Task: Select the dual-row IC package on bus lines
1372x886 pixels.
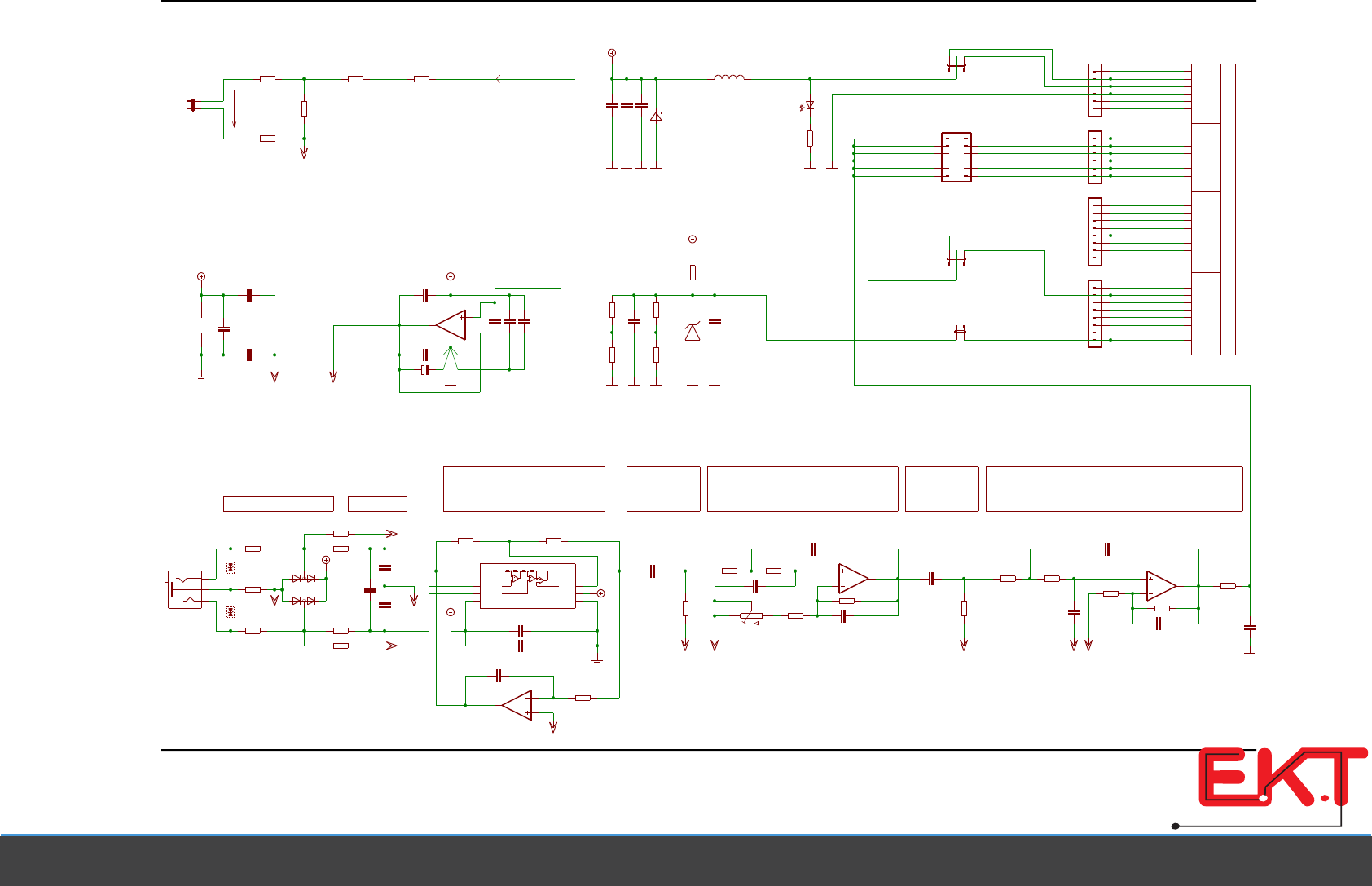Action: point(956,156)
